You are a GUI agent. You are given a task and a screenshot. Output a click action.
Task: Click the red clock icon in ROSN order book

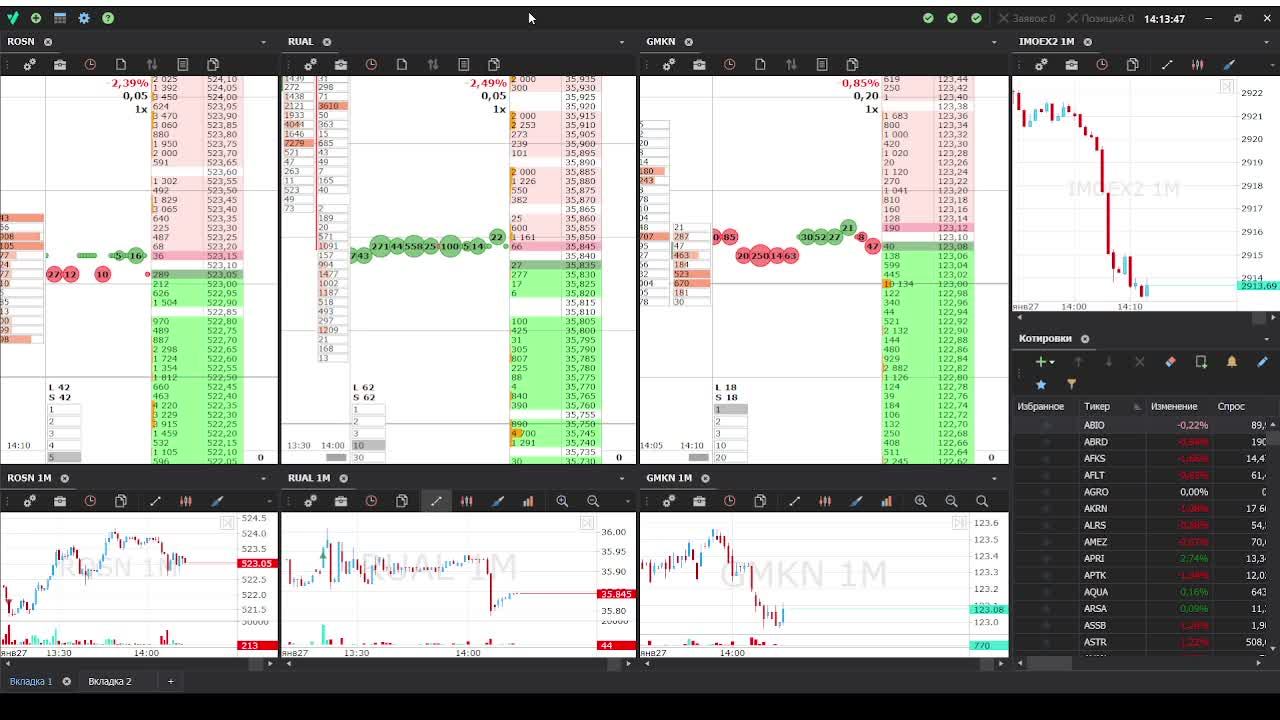pos(90,64)
